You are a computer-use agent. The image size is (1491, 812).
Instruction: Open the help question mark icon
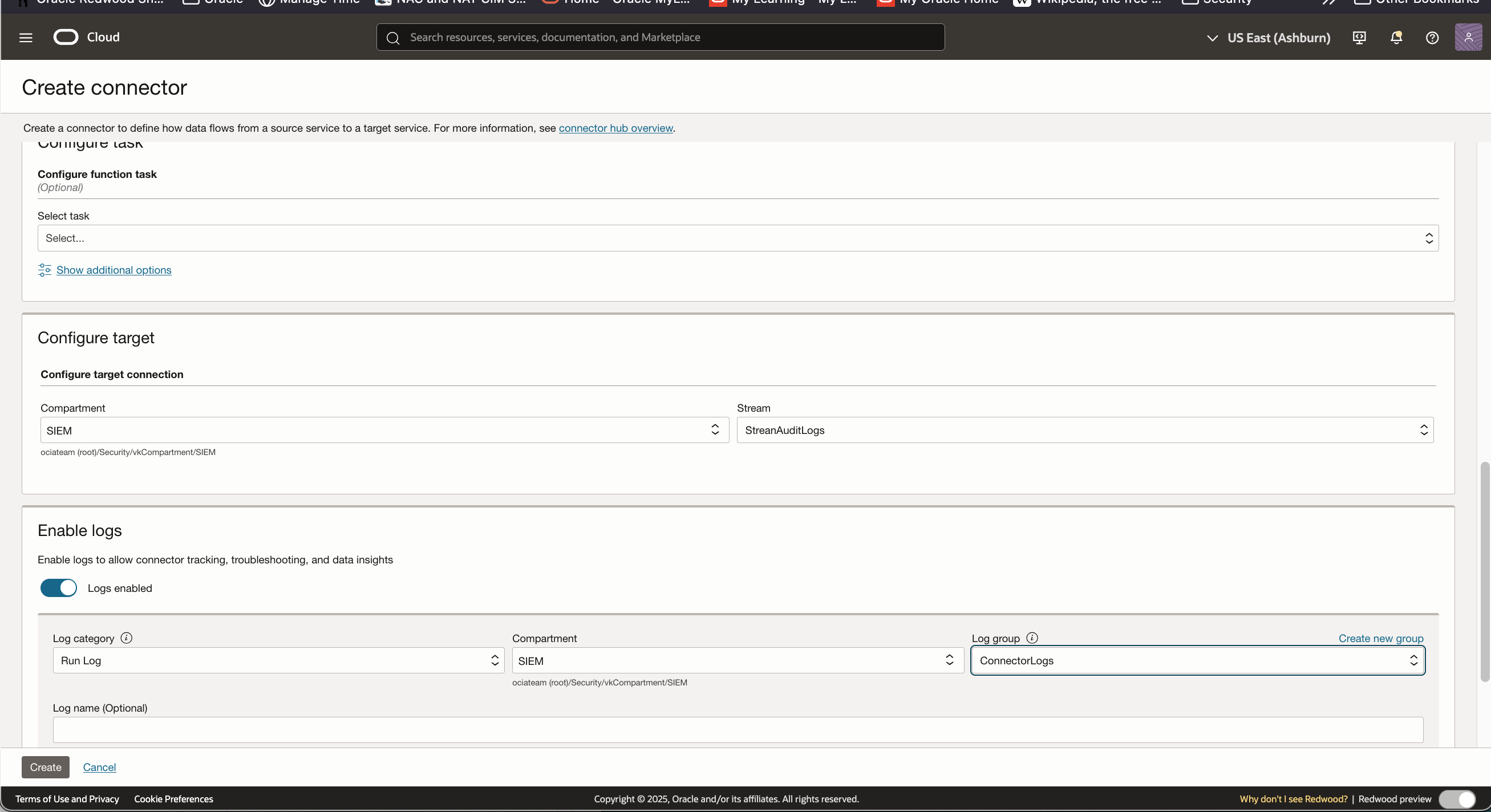[1432, 38]
